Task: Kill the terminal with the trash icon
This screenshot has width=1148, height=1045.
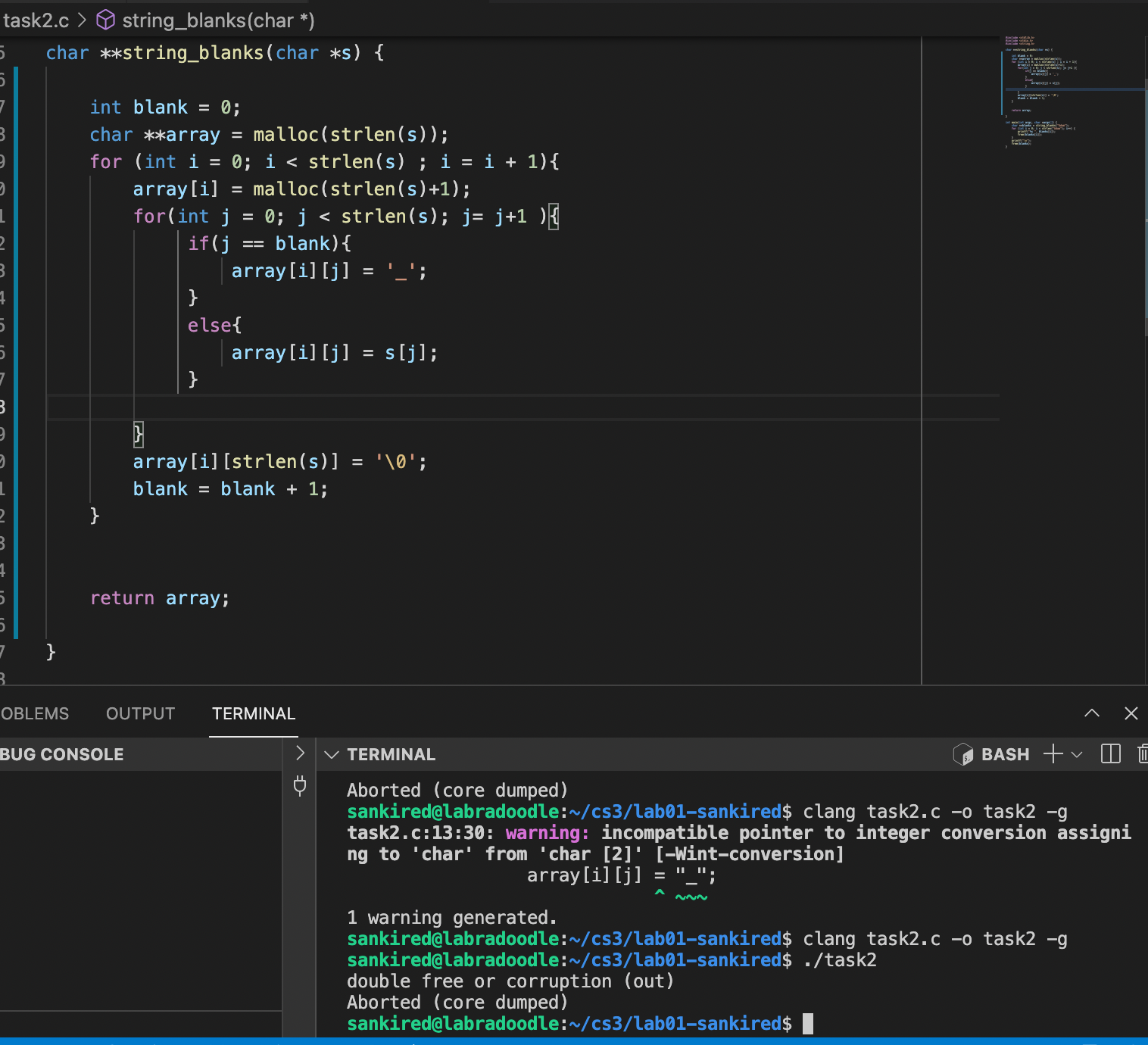Action: pyautogui.click(x=1142, y=753)
